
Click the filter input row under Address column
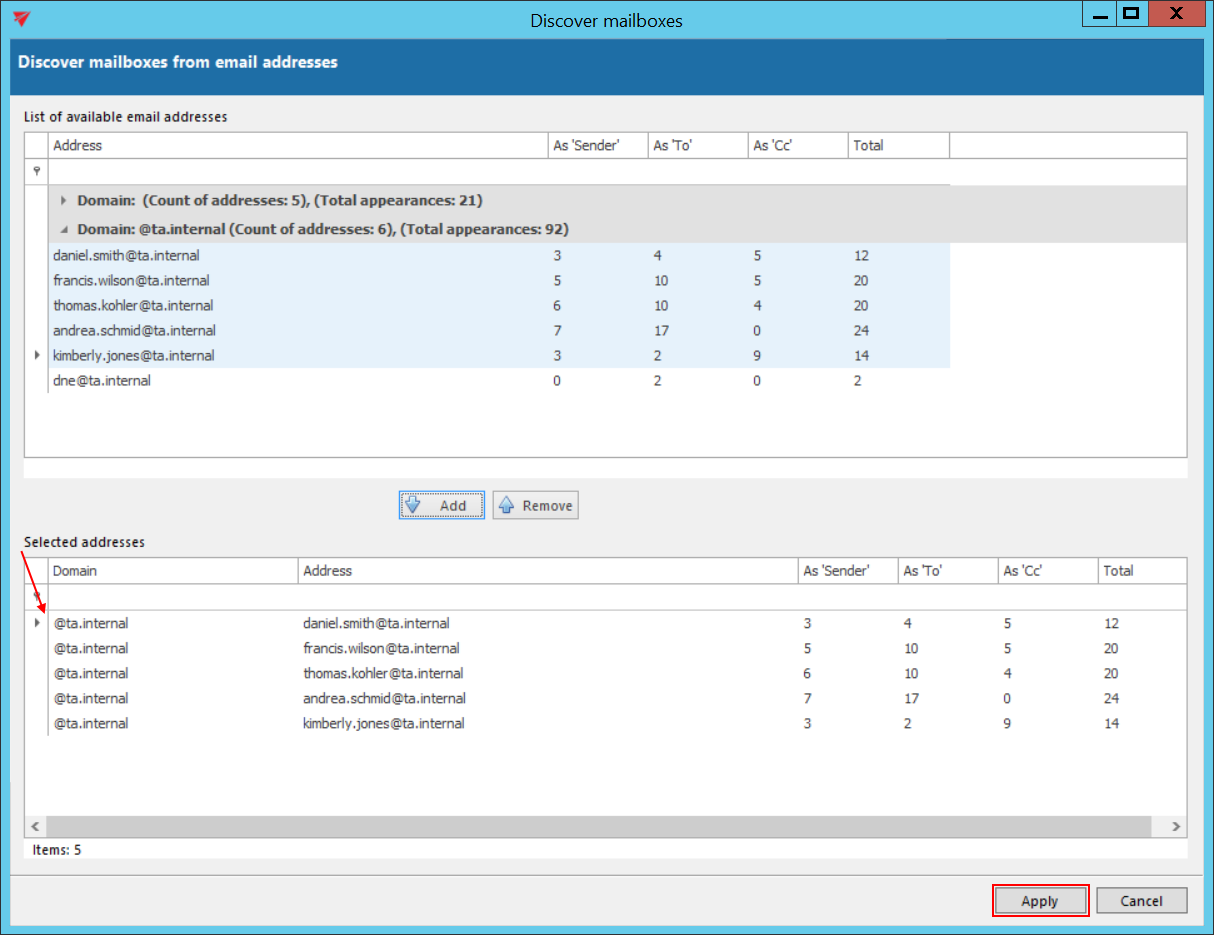[297, 171]
